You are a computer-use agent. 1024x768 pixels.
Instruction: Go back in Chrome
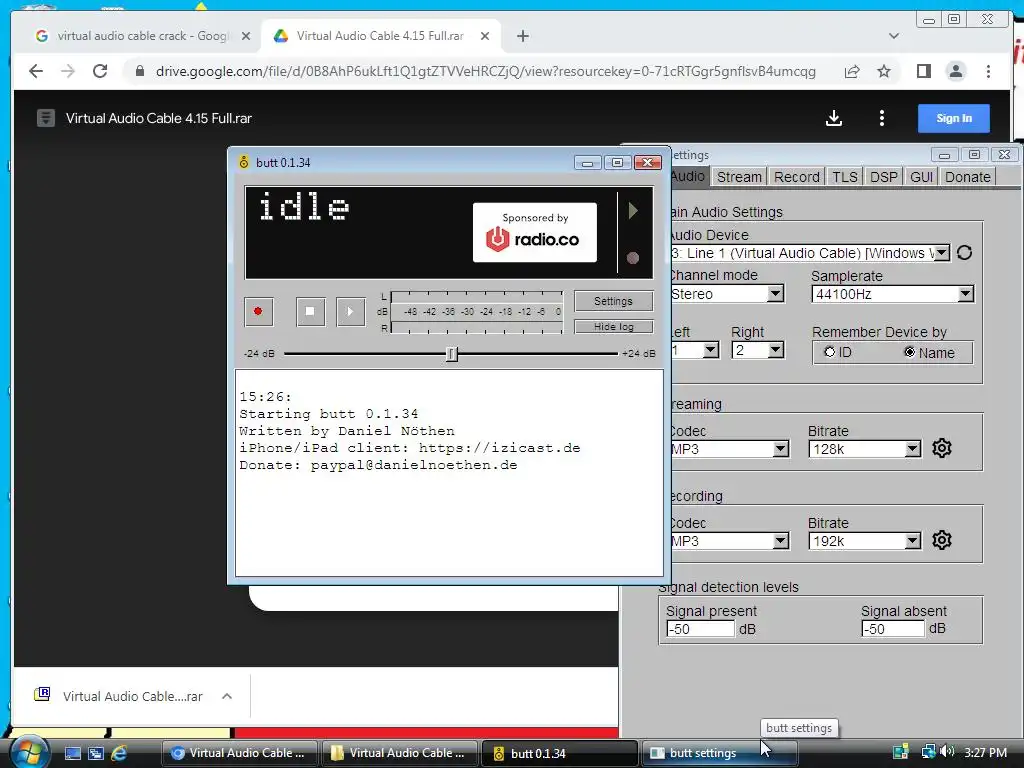pos(36,71)
